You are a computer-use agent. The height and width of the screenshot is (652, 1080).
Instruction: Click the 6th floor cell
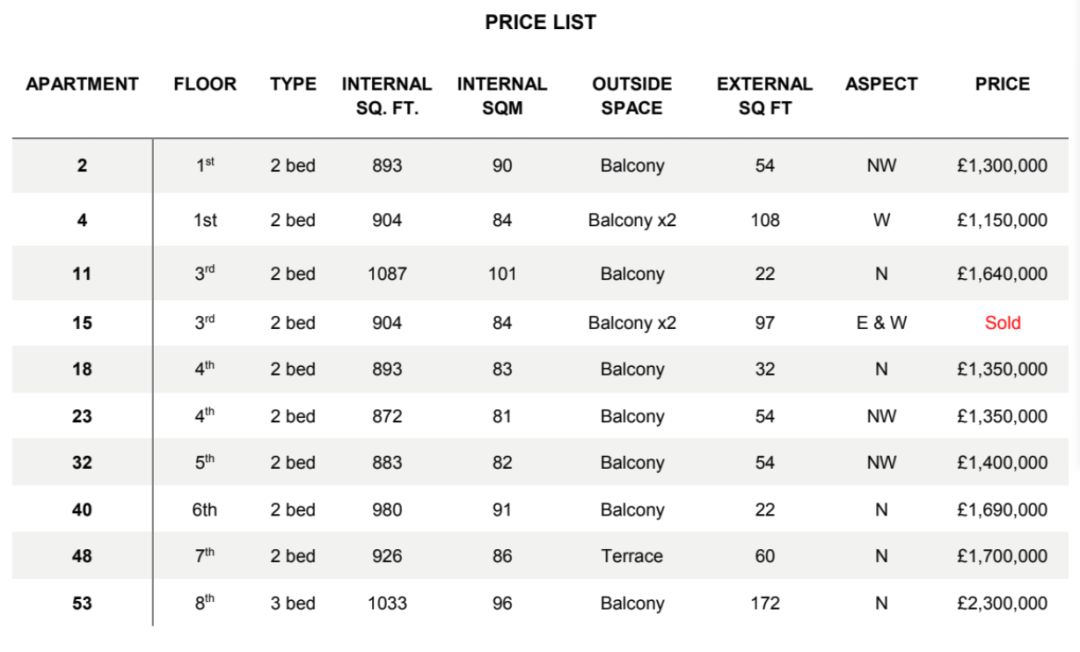205,509
